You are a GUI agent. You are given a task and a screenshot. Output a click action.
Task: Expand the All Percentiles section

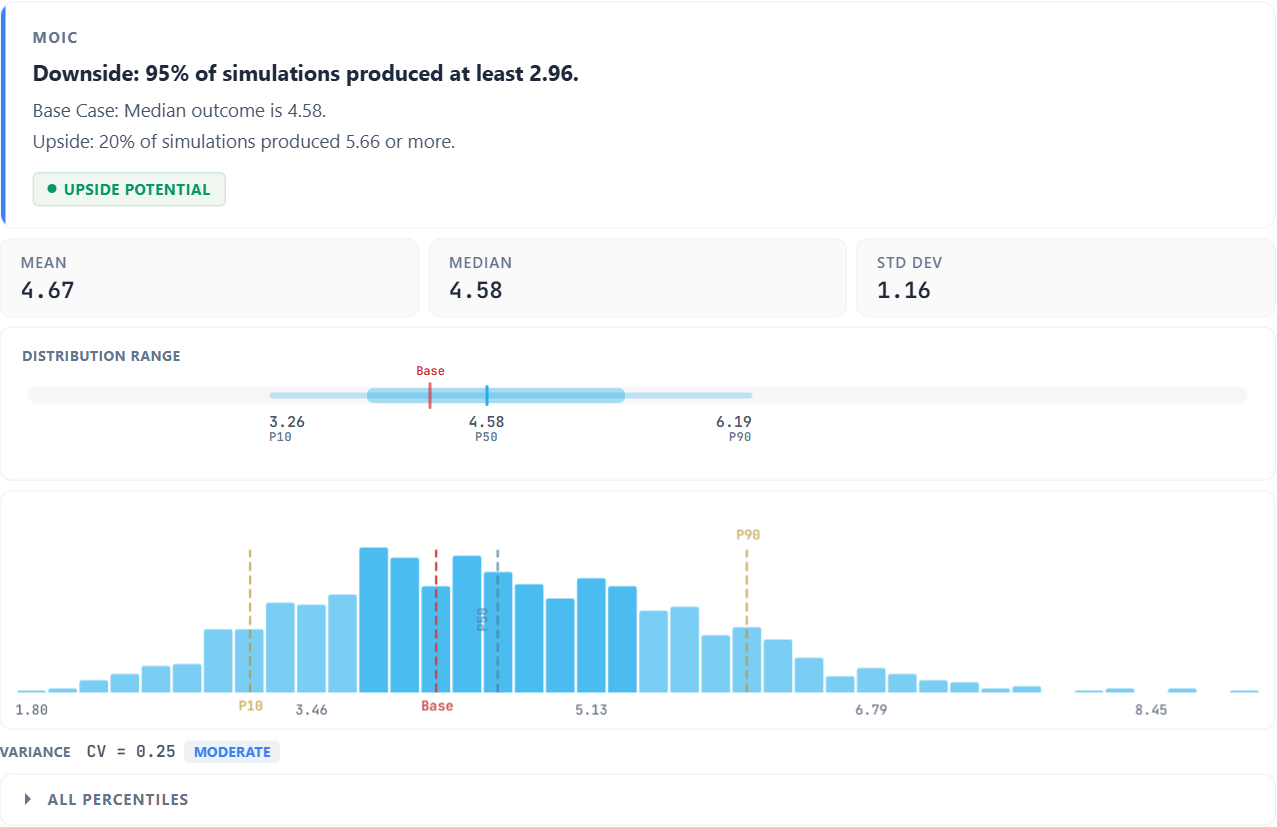637,799
